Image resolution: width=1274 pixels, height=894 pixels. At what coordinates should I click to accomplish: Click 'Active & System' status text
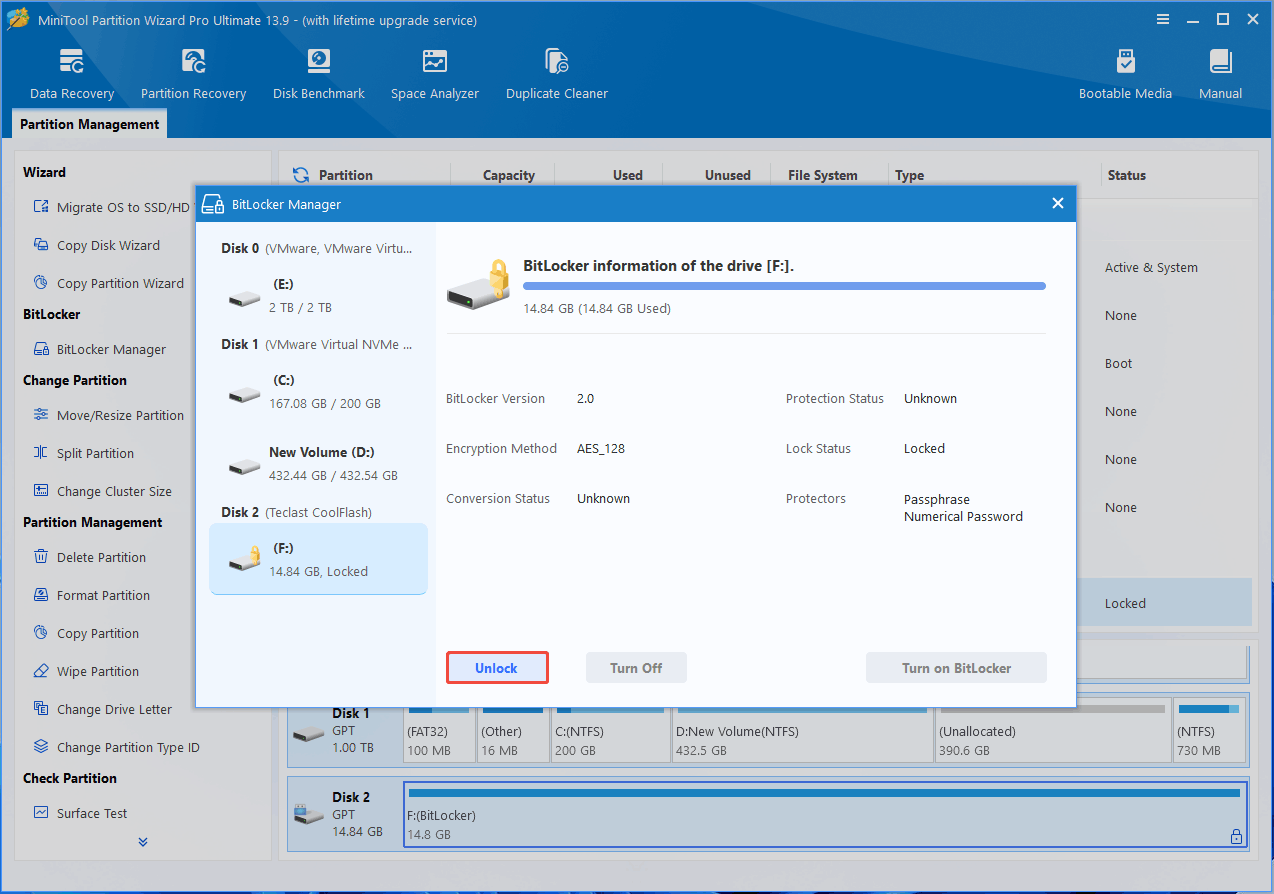[1151, 267]
